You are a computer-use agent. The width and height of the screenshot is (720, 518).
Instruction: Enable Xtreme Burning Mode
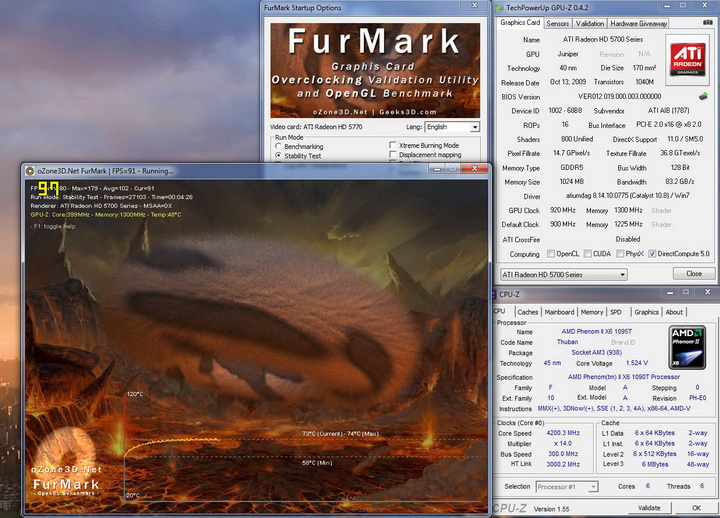(x=393, y=145)
